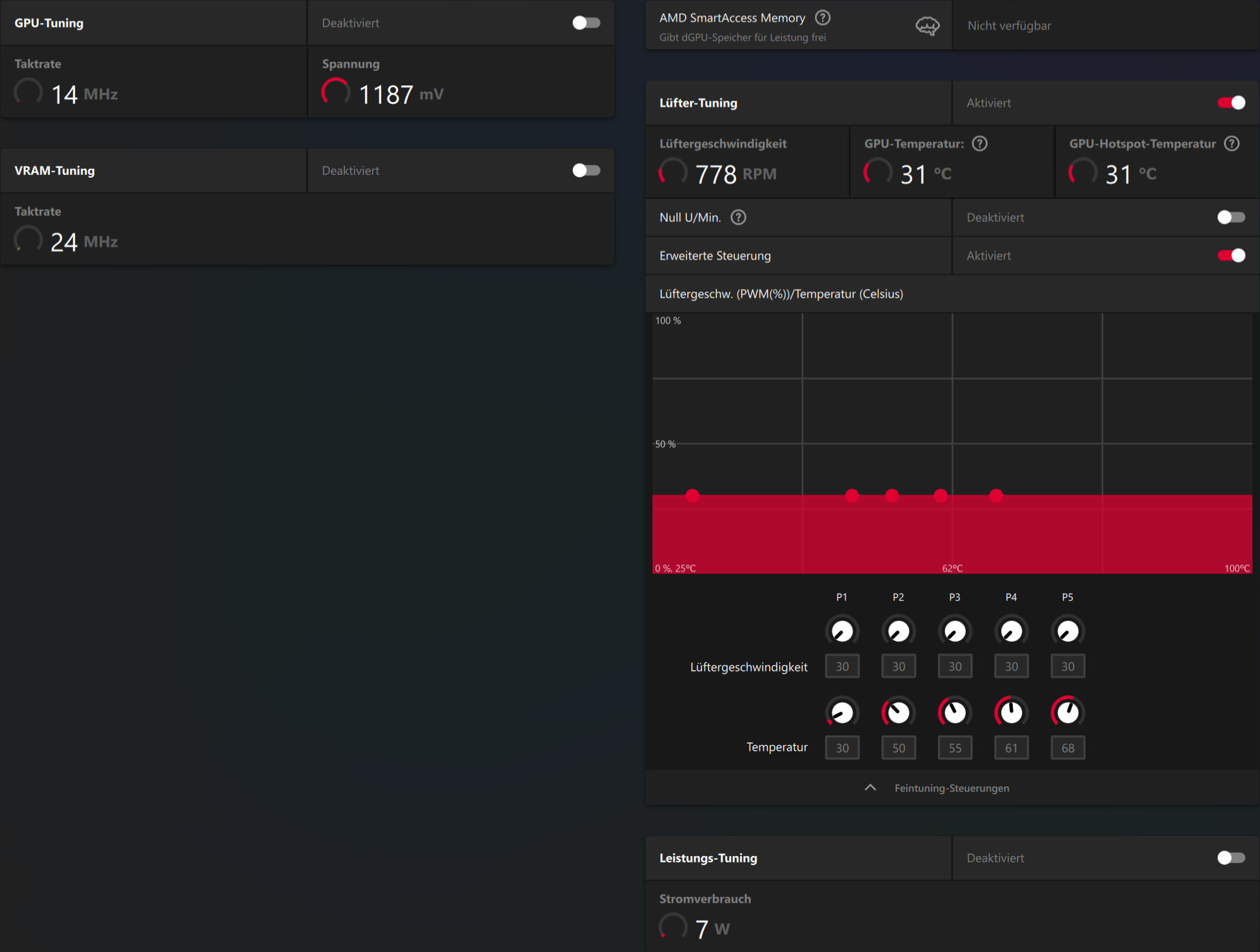Adjust the P5 Lüftergeschwindigkeit knob

(x=1068, y=631)
